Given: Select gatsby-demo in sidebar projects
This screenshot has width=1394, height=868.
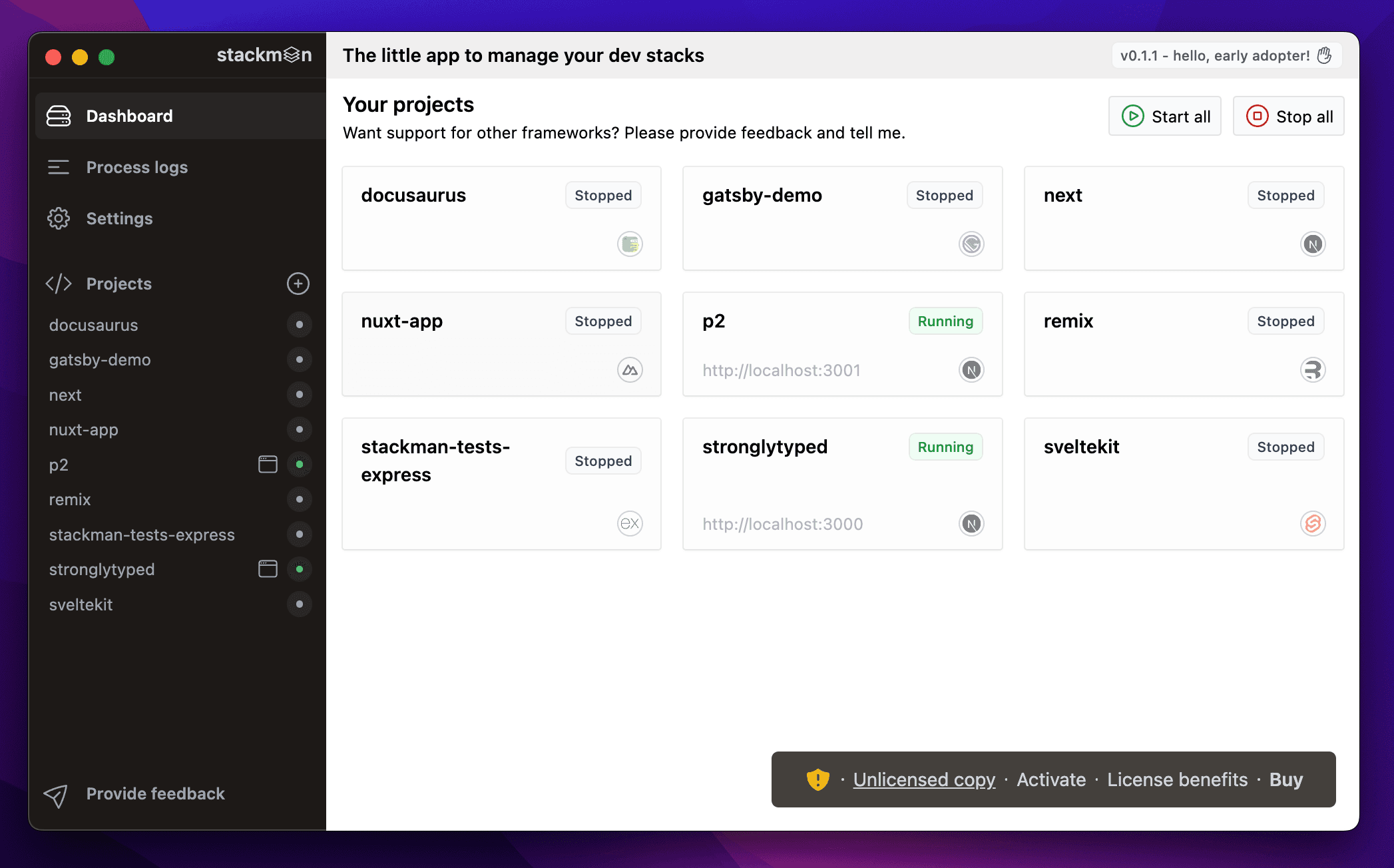Looking at the screenshot, I should point(100,359).
